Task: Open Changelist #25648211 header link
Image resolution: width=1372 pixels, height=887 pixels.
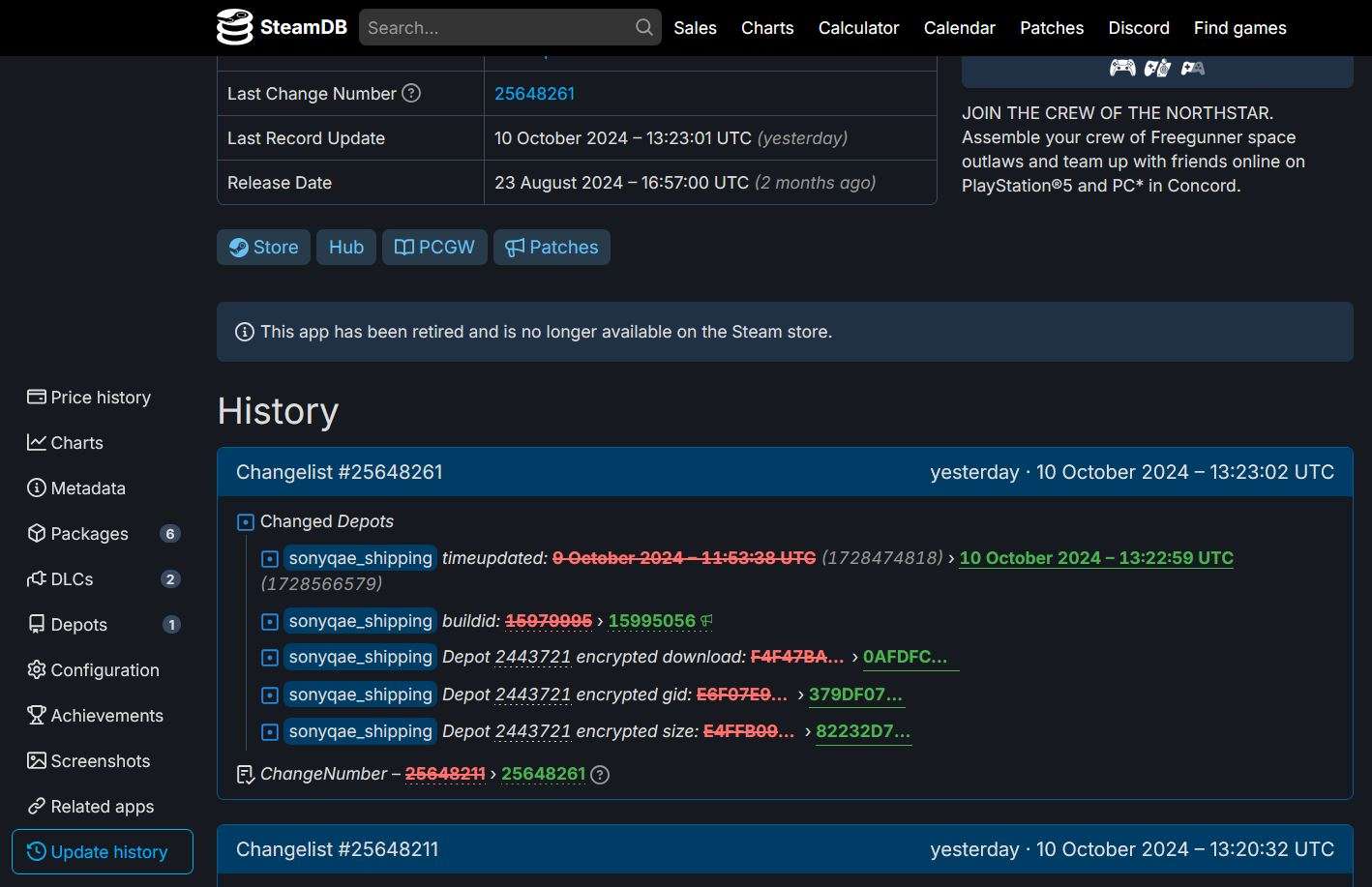Action: [x=337, y=849]
